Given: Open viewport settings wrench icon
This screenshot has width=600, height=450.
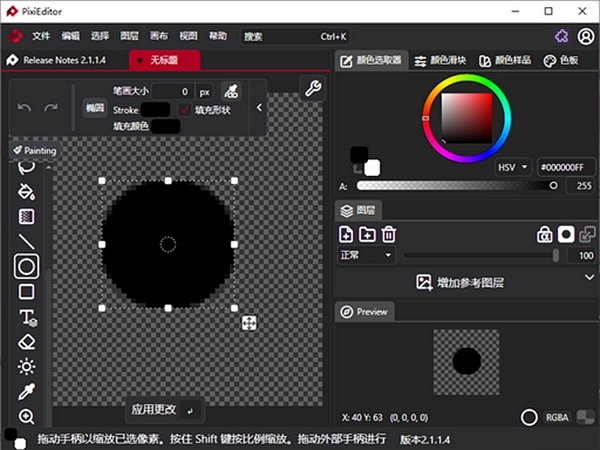Looking at the screenshot, I should click(313, 88).
